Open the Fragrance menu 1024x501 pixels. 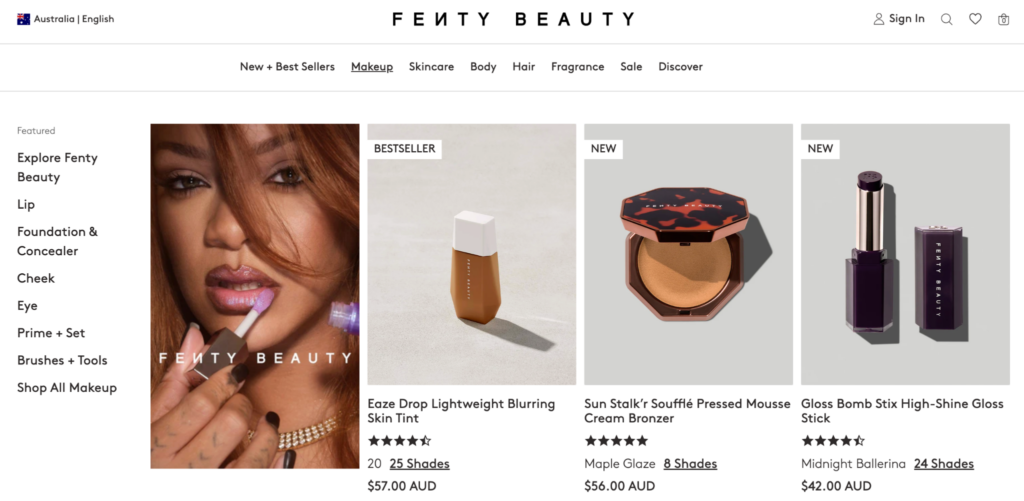click(x=577, y=67)
